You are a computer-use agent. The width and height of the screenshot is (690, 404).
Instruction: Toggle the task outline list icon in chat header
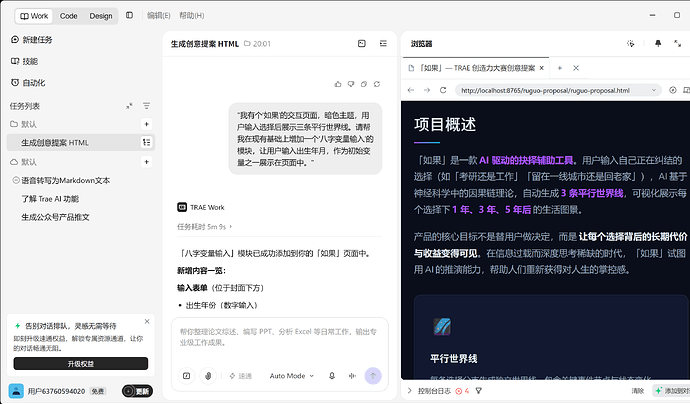point(383,43)
